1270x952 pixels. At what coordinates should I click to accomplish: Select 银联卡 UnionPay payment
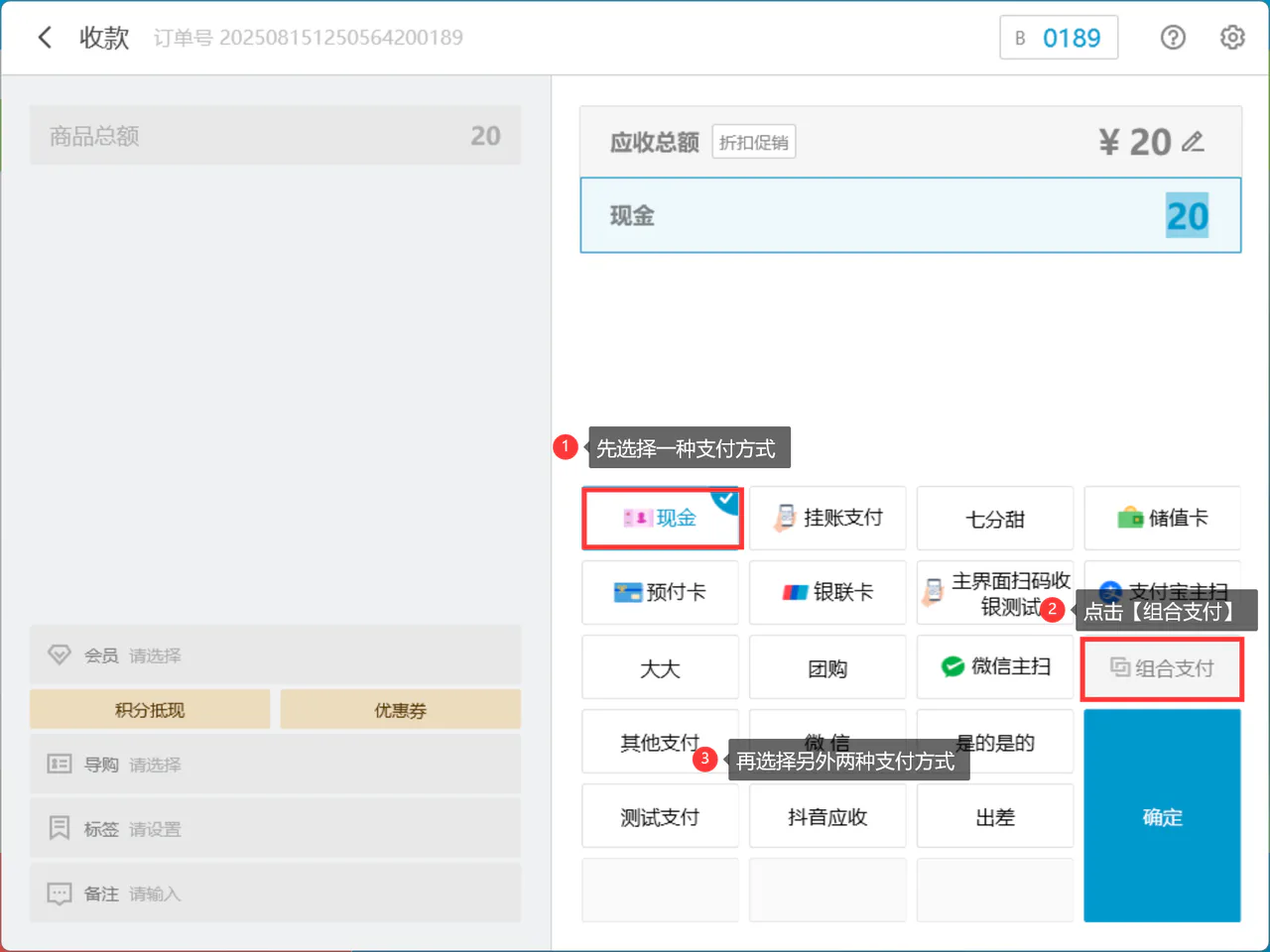827,592
